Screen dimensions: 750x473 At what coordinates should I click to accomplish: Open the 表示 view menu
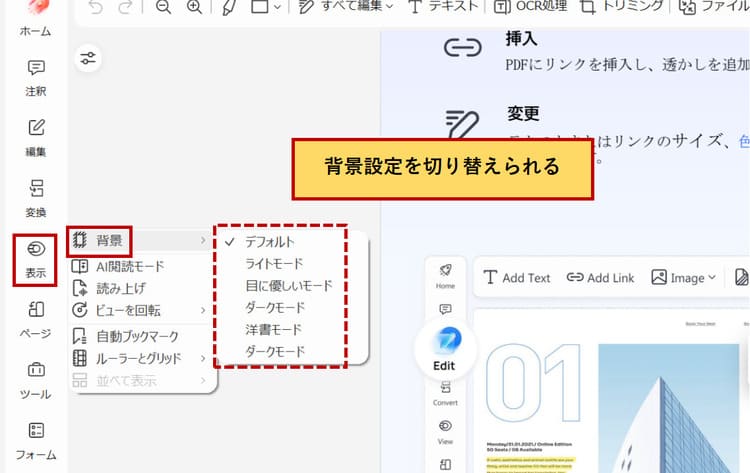[35, 260]
